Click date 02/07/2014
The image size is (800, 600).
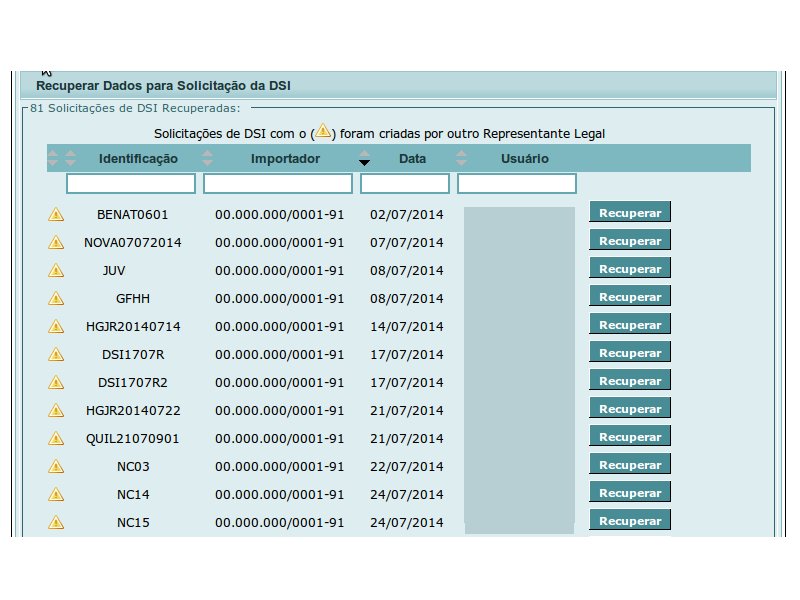click(407, 215)
